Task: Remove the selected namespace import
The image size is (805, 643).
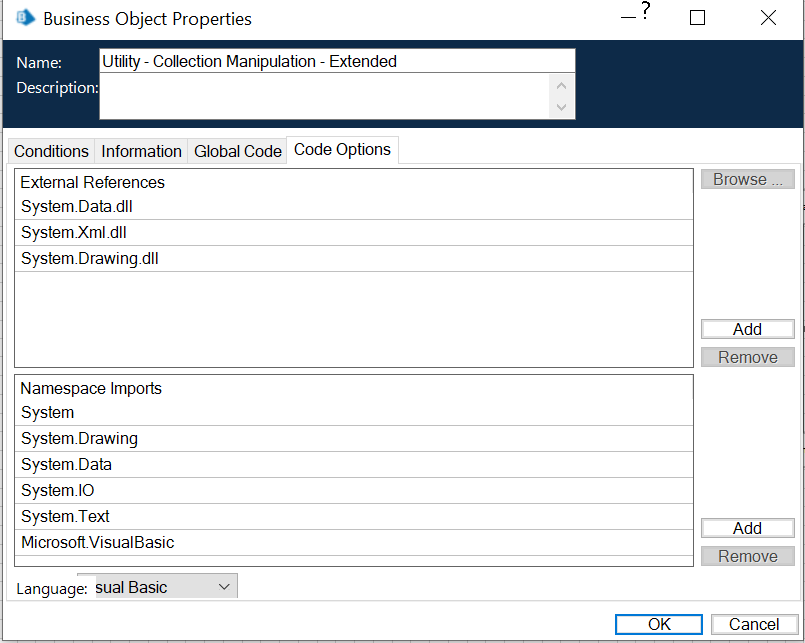Action: click(x=748, y=556)
